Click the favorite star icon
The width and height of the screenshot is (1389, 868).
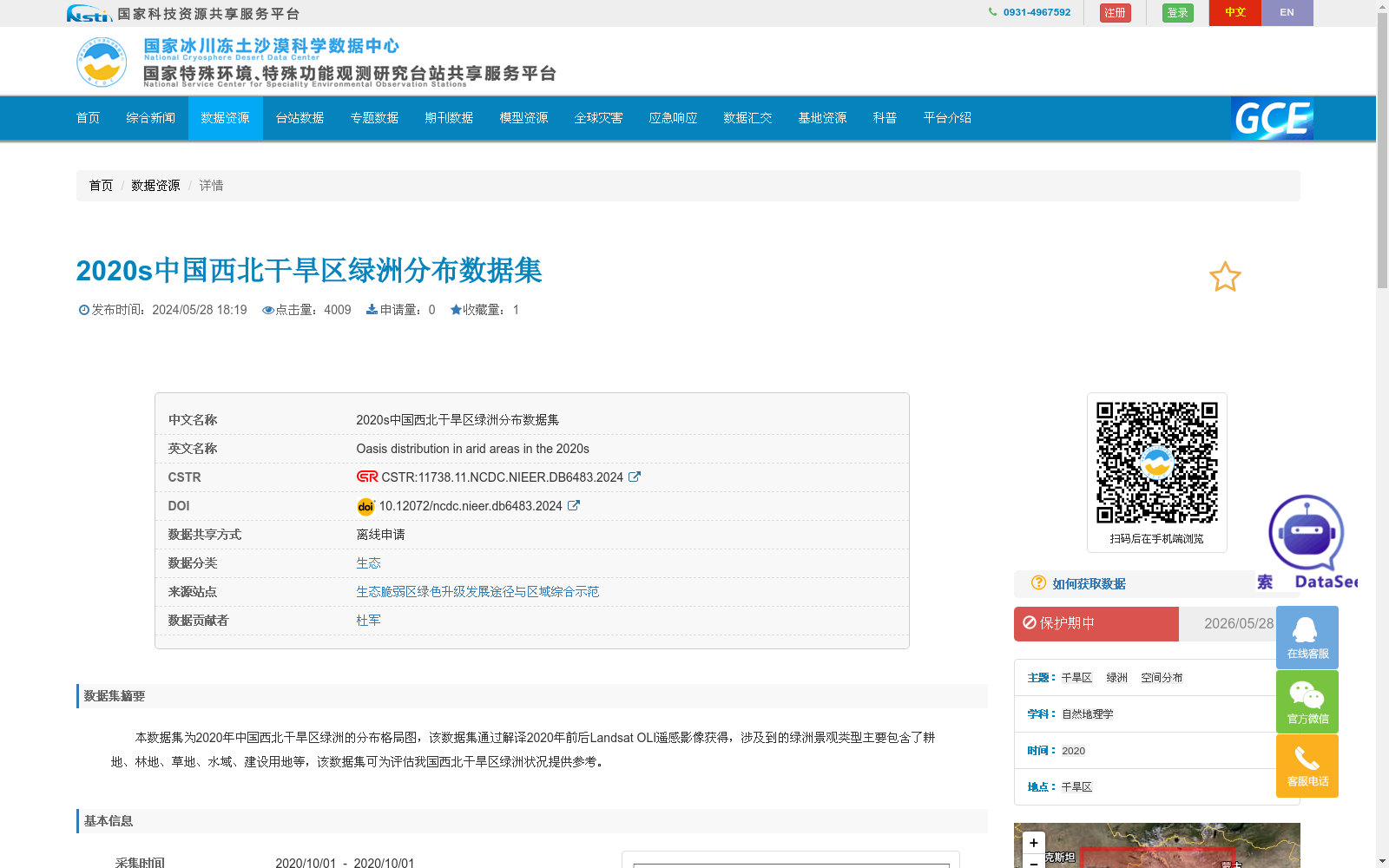[1225, 277]
